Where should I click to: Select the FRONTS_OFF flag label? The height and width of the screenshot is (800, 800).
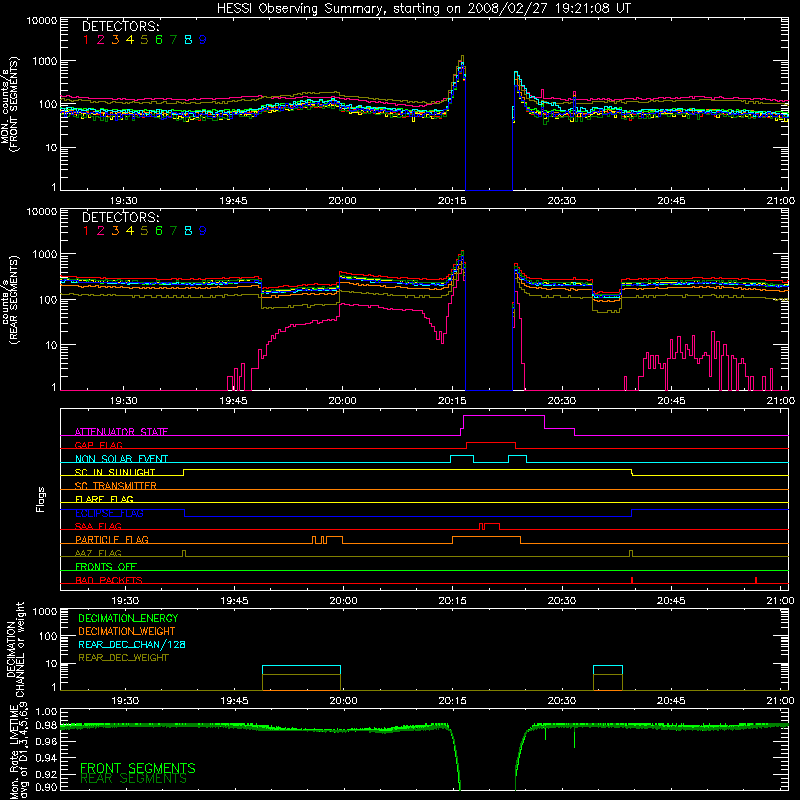106,566
